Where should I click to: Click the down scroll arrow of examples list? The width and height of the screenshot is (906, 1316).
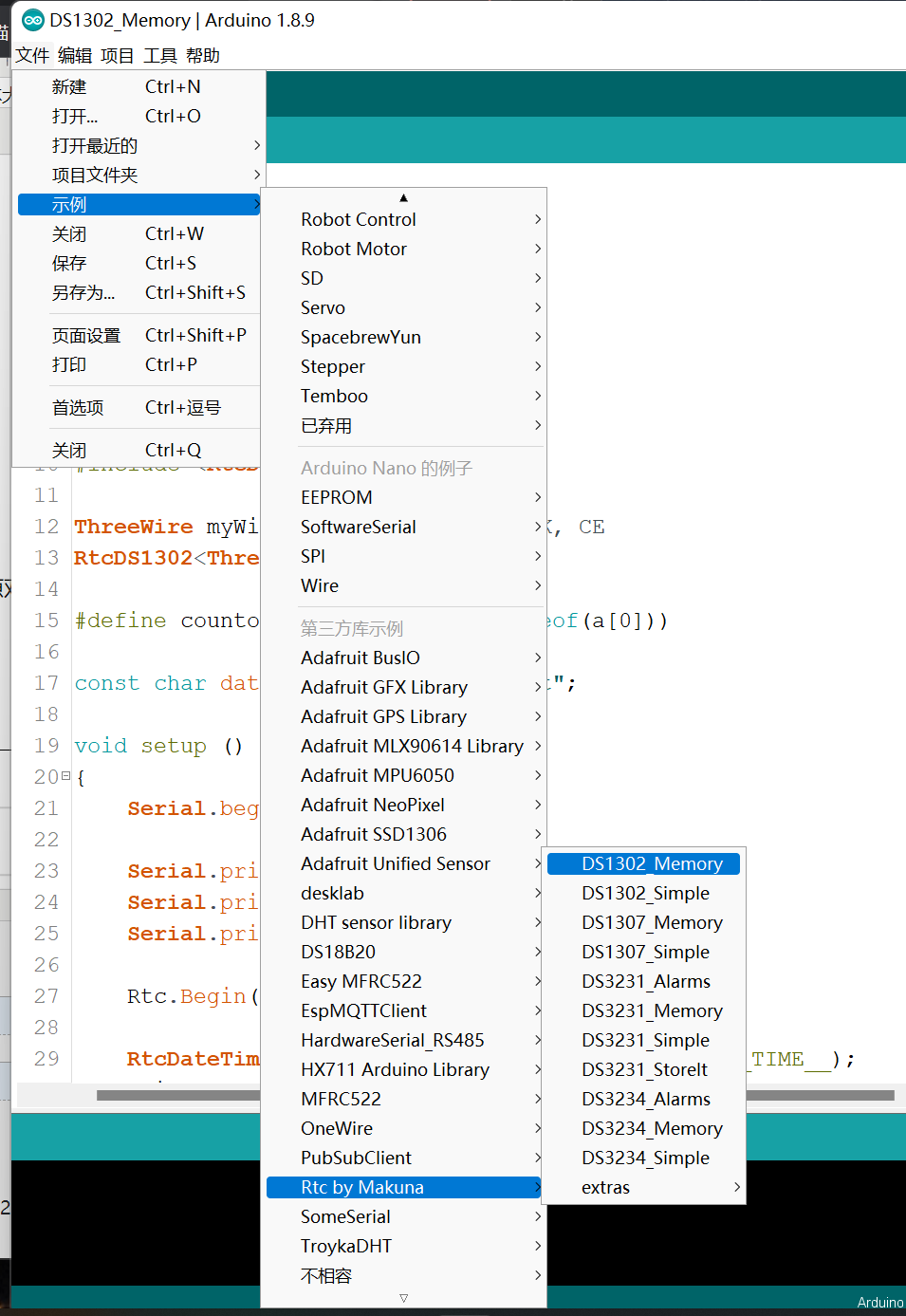click(x=403, y=1298)
